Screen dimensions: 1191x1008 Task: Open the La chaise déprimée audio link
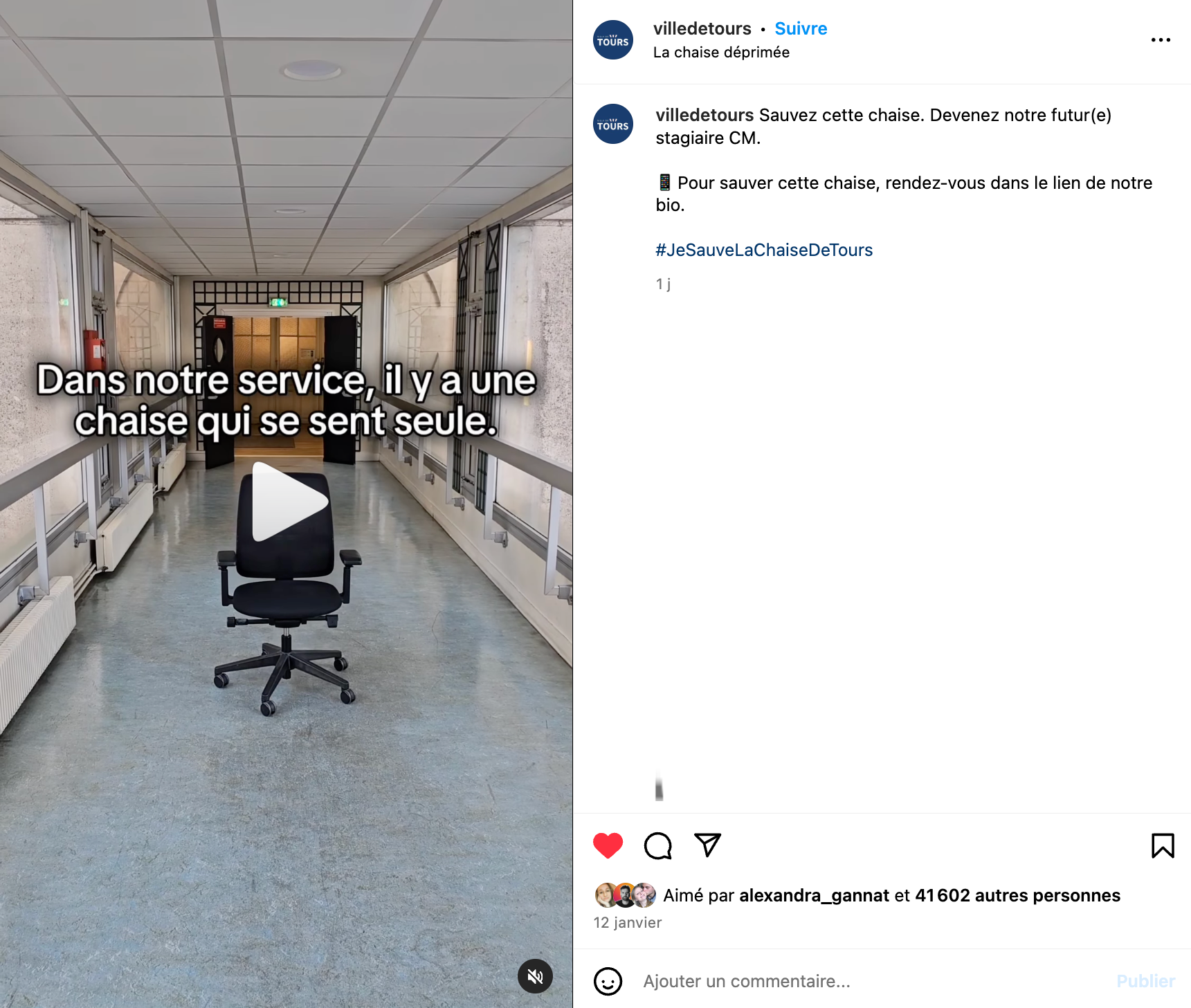721,53
